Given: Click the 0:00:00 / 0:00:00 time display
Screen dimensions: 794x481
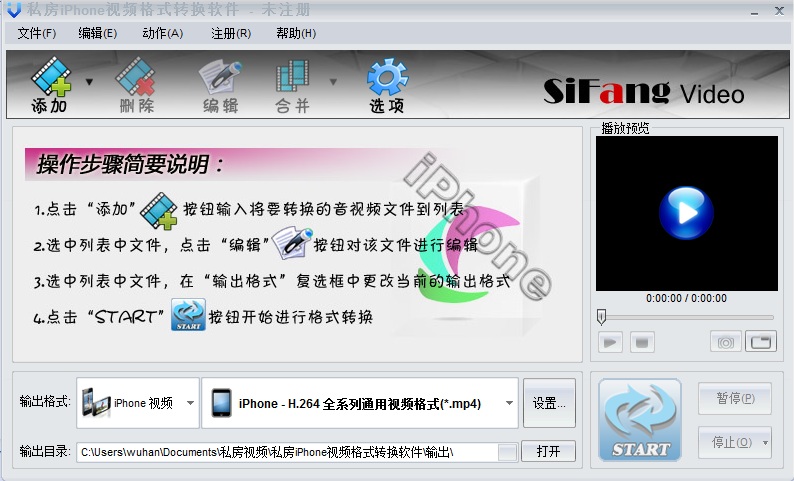Looking at the screenshot, I should (686, 298).
